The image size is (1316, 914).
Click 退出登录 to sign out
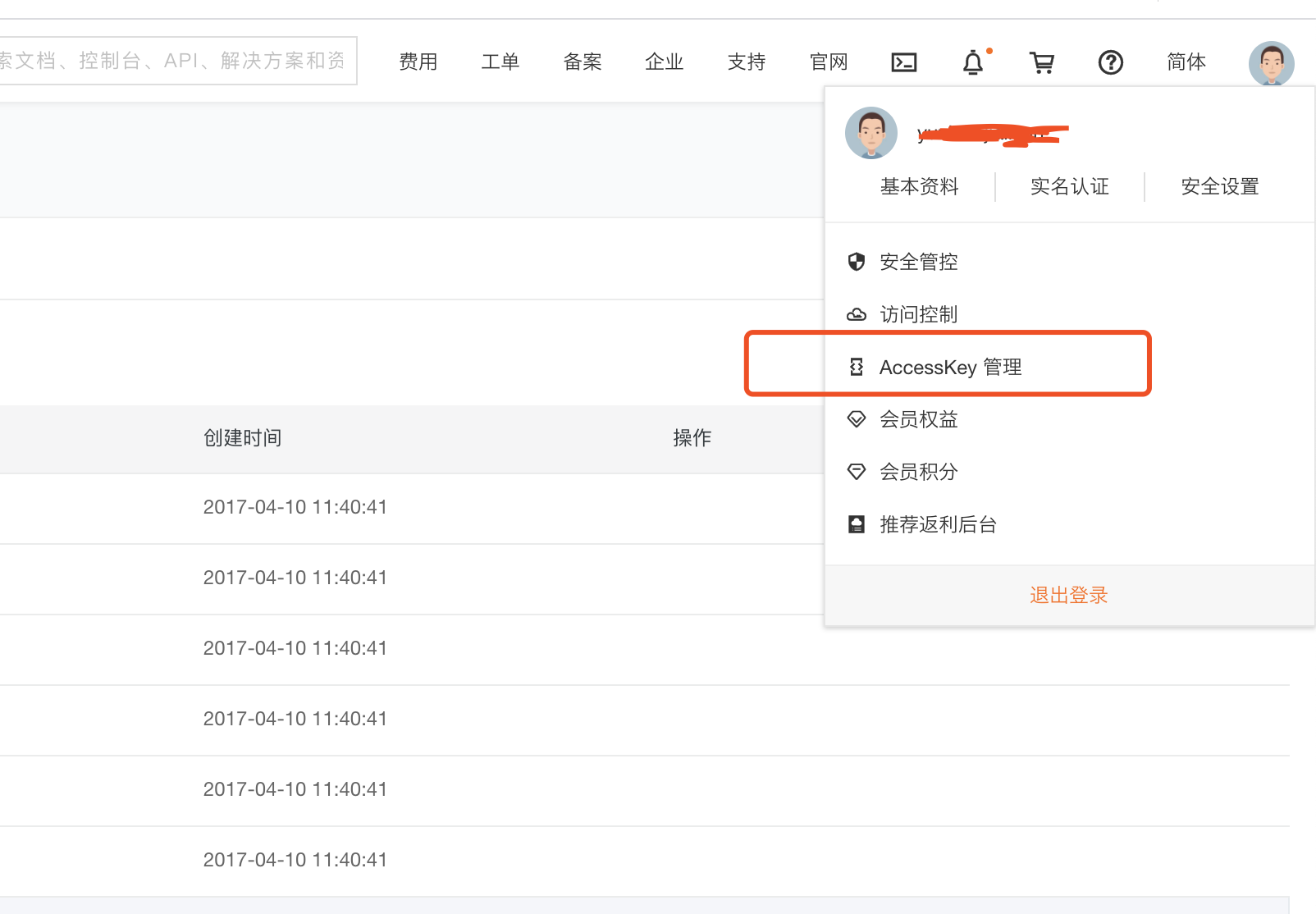point(1069,595)
